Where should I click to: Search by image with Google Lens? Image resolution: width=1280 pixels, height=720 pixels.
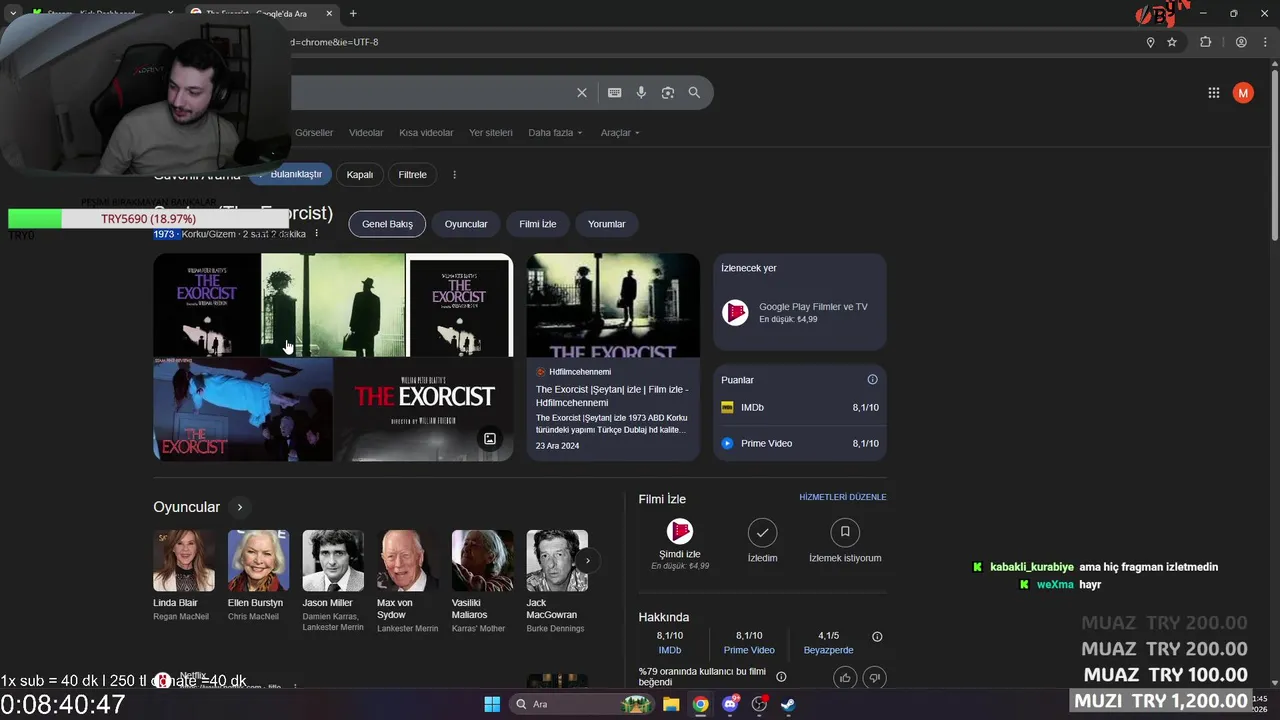pyautogui.click(x=668, y=93)
